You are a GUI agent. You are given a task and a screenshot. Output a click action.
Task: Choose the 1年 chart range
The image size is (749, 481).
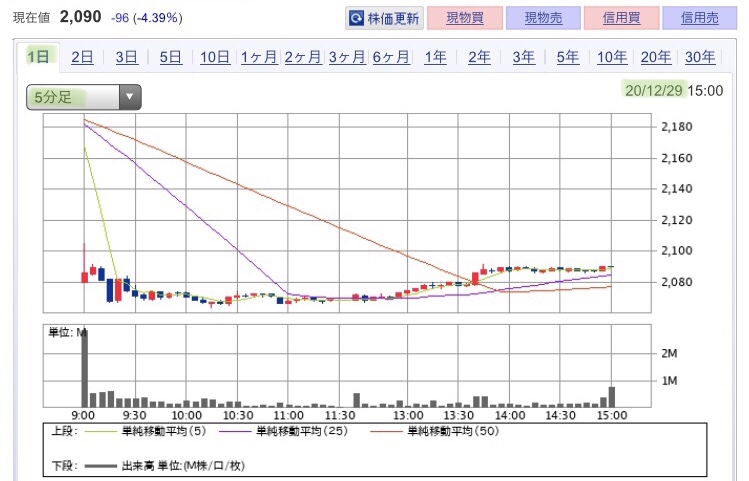[x=435, y=57]
